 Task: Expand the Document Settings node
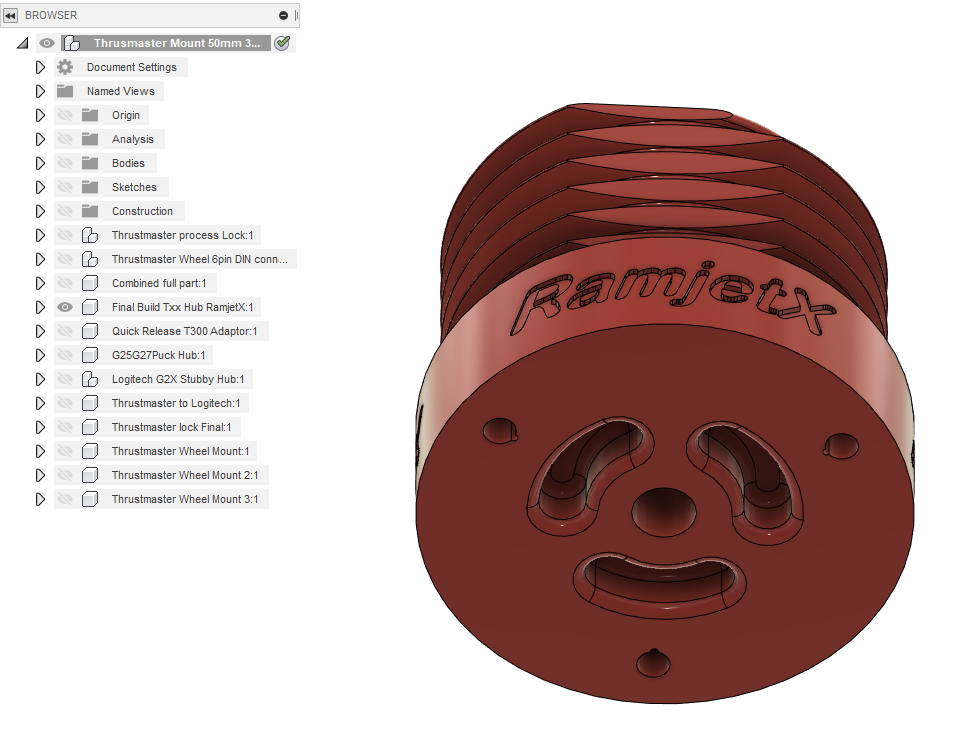[40, 67]
